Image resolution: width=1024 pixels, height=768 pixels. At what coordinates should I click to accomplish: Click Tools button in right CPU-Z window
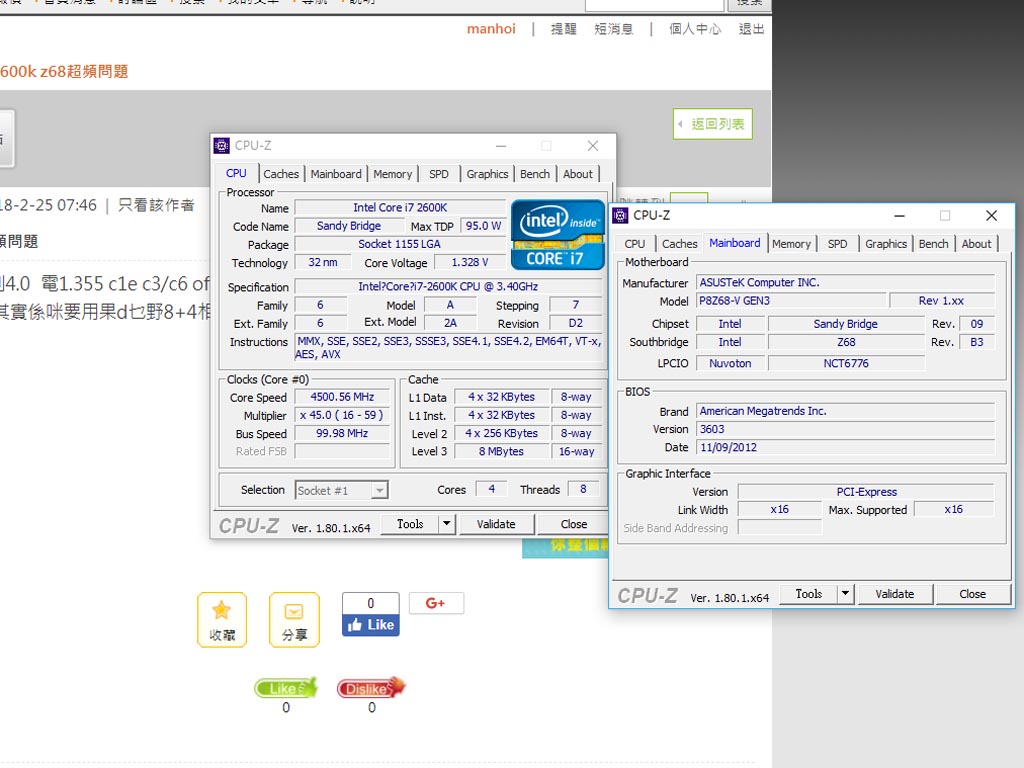(808, 594)
